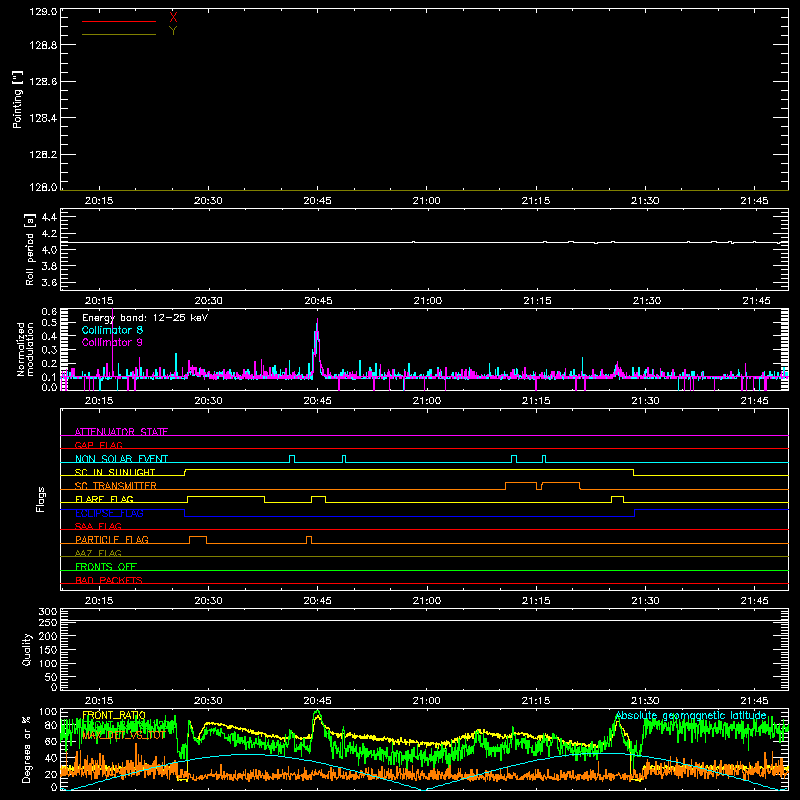Click the Energy band: 12-25 keV annotation
This screenshot has width=800, height=800.
click(145, 318)
